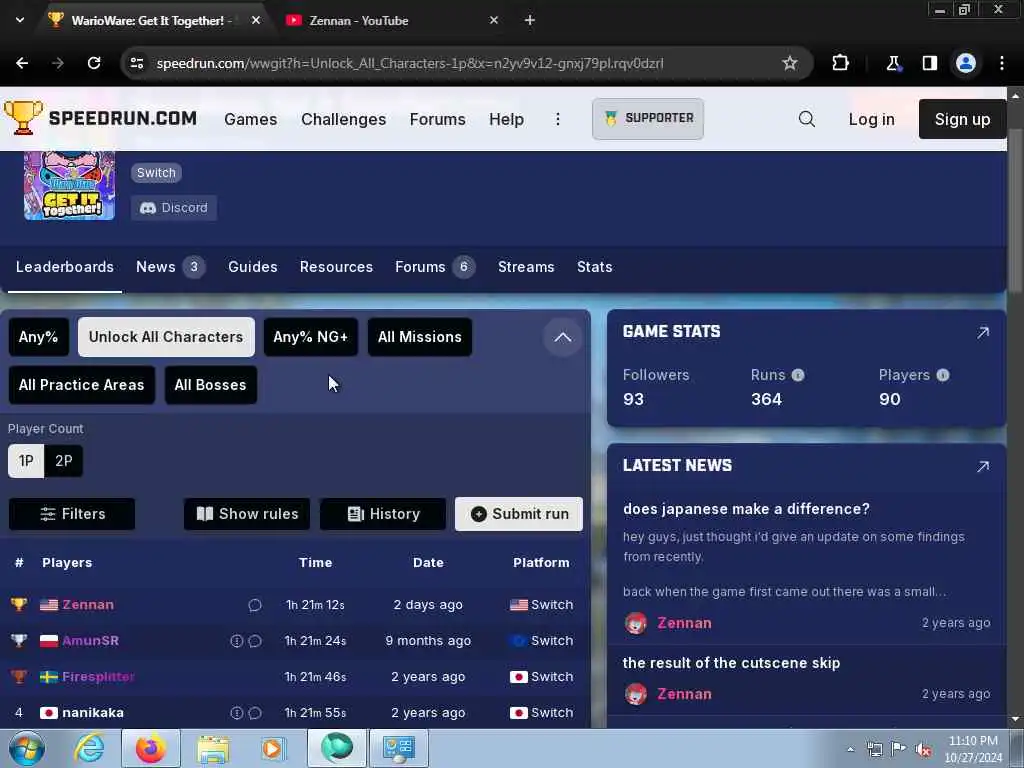
Task: Open the tab search dropdown arrow
Action: pos(20,20)
